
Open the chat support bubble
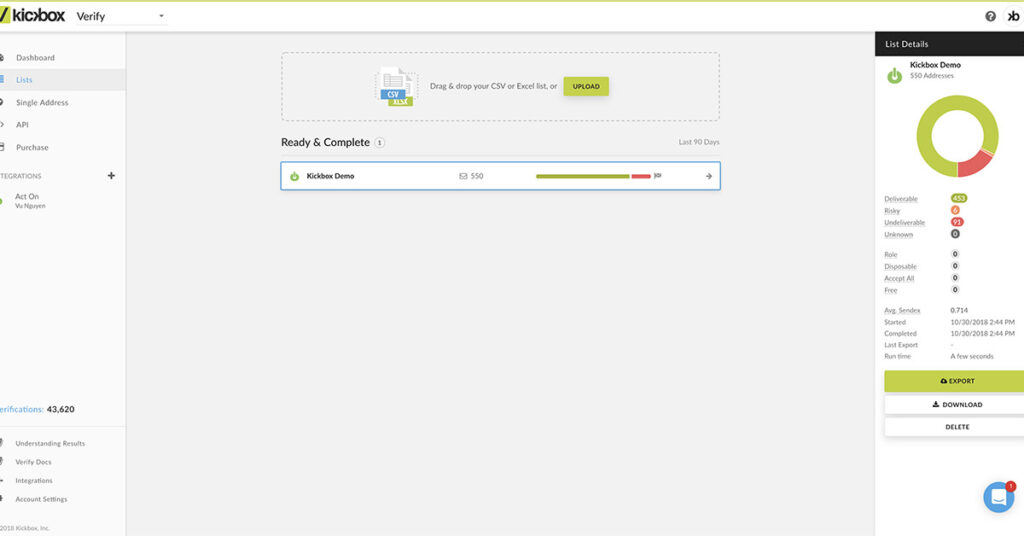[998, 497]
